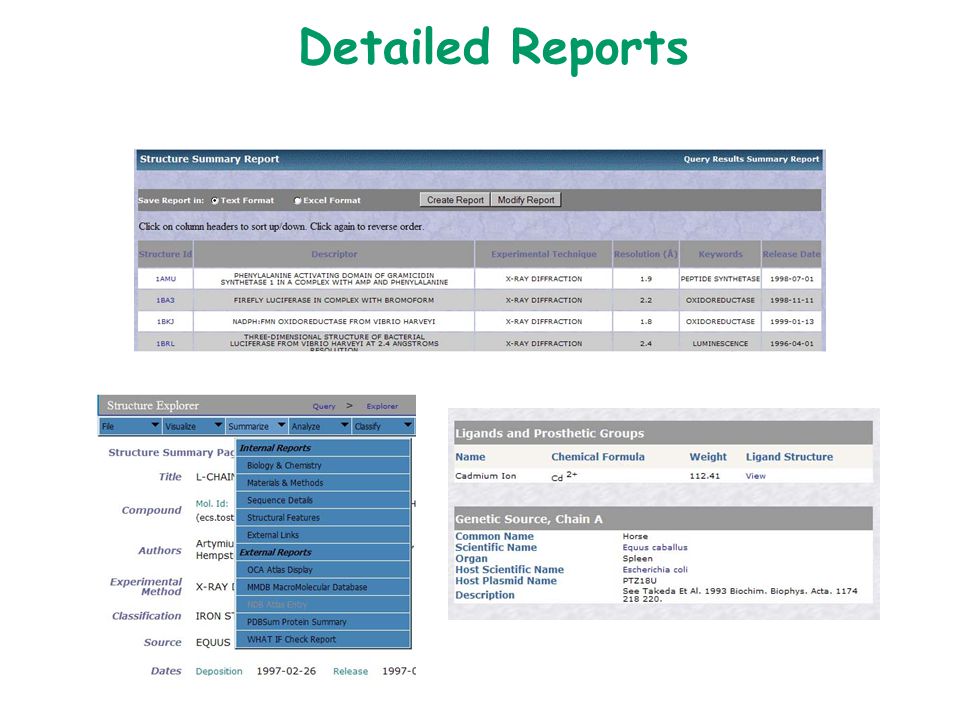Choose External Links menu entry
This screenshot has height=720, width=960.
[x=323, y=535]
